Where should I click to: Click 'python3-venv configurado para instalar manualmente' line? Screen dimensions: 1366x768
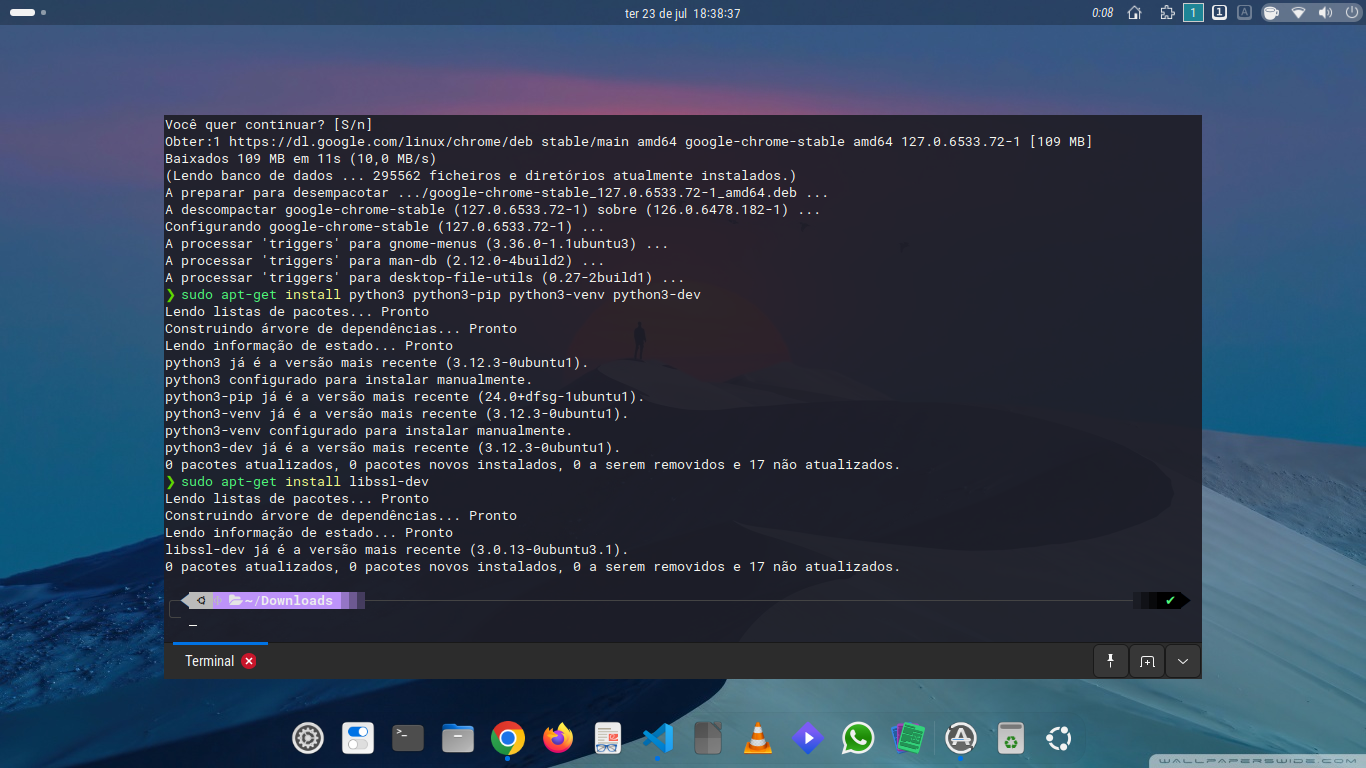click(x=369, y=431)
